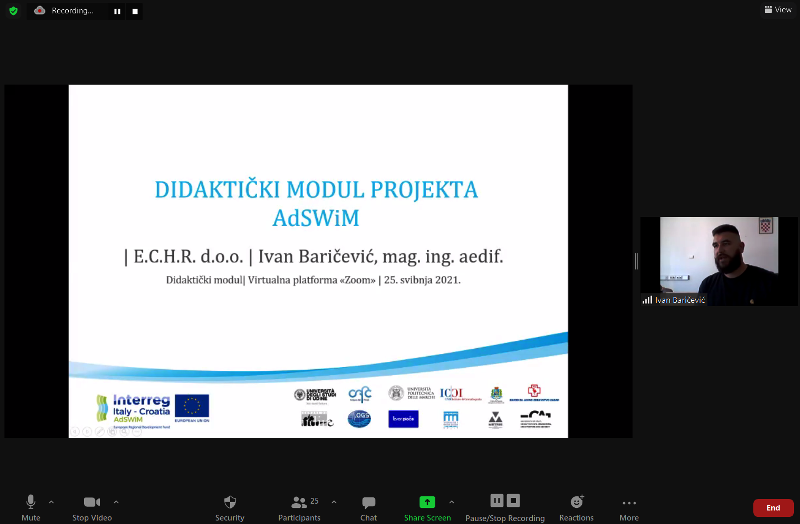Screen dimensions: 800x524
Task: Open the Security shield options
Action: tap(230, 502)
